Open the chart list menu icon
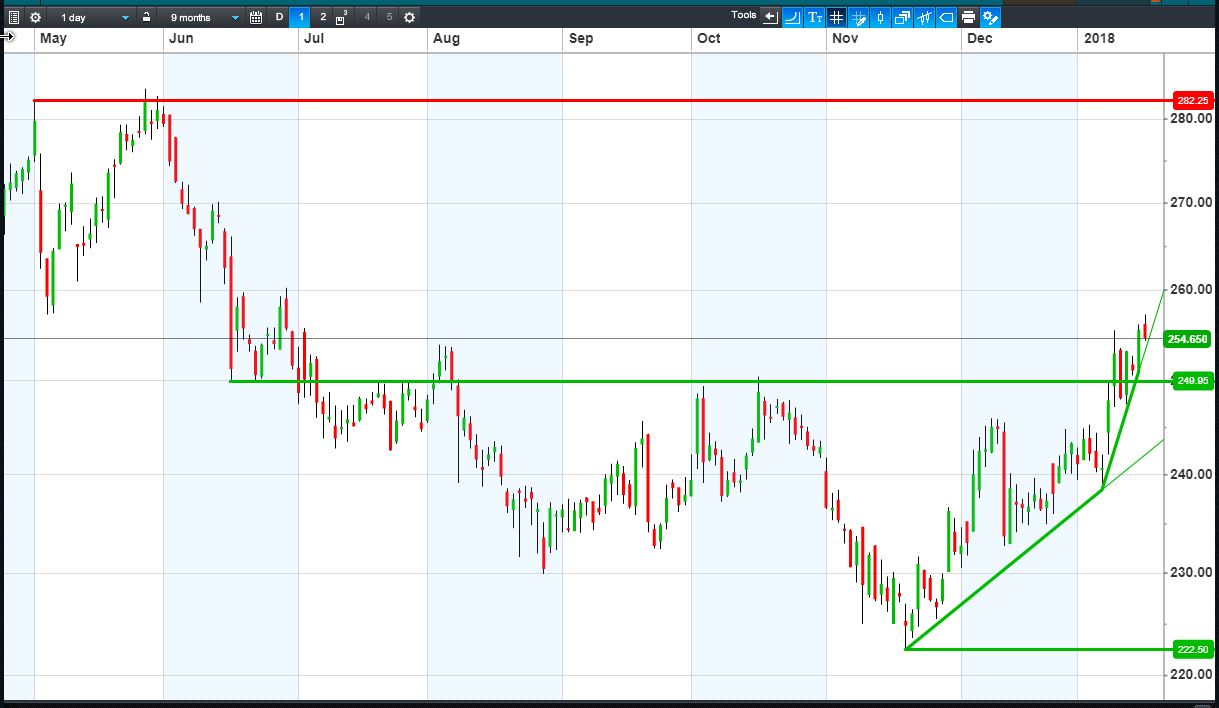 [13, 17]
